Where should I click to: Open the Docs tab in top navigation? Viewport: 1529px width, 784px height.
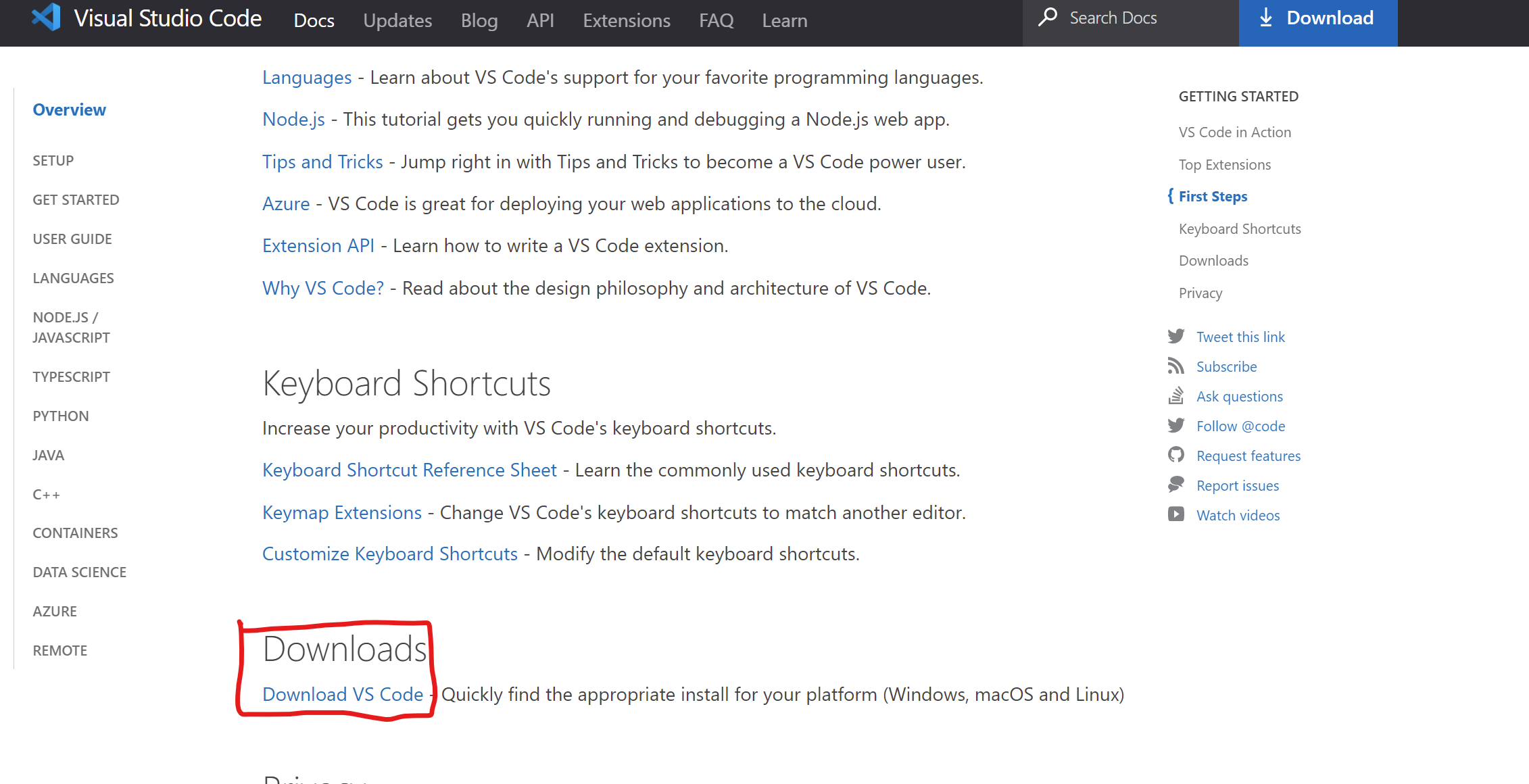pos(314,21)
